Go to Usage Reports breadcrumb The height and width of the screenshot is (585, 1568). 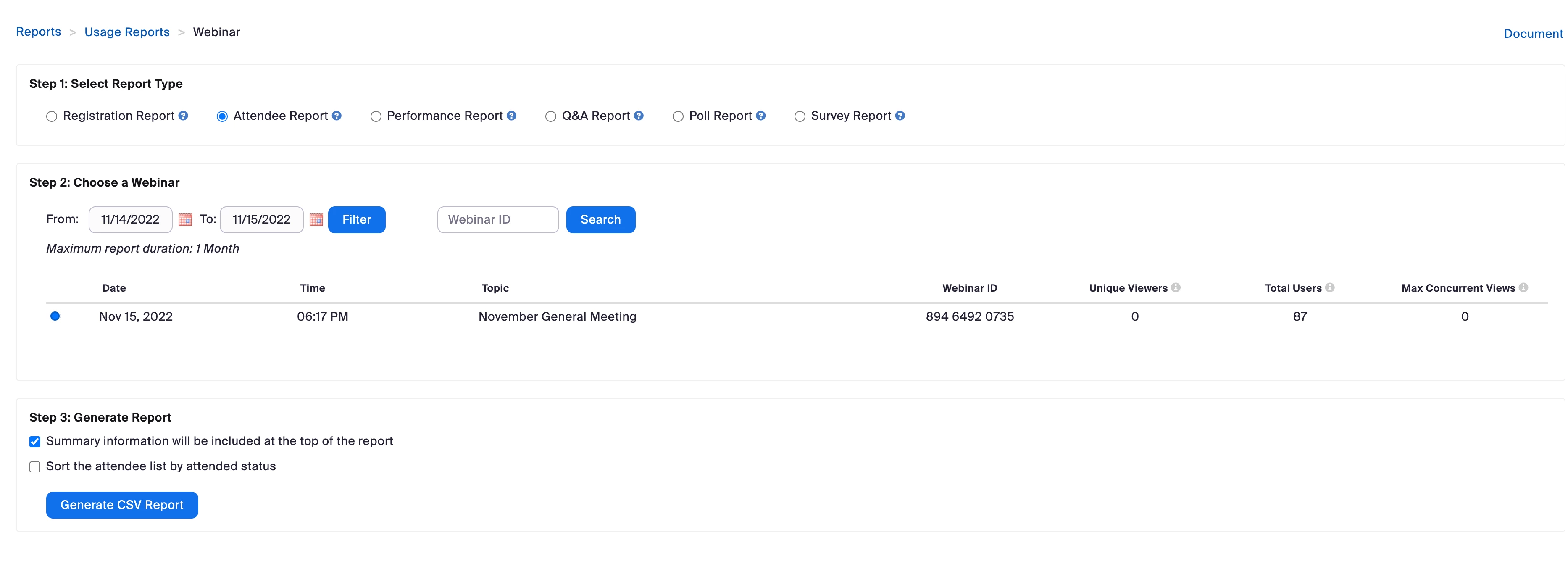pos(126,32)
